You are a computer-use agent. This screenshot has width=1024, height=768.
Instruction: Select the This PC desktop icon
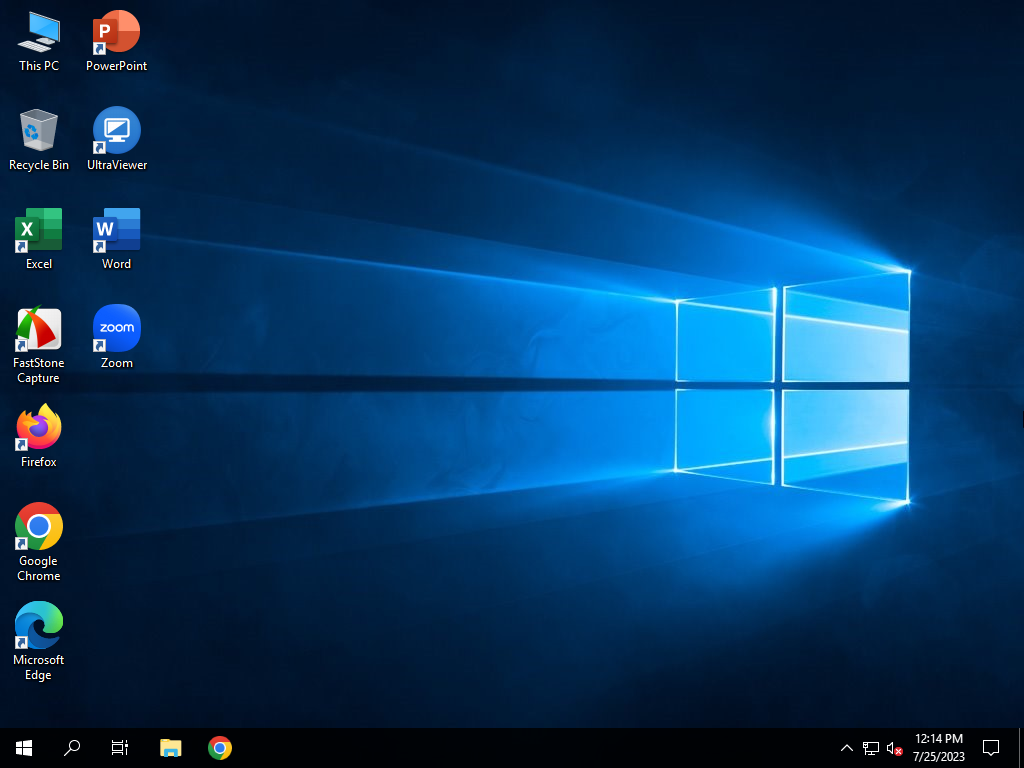[39, 41]
